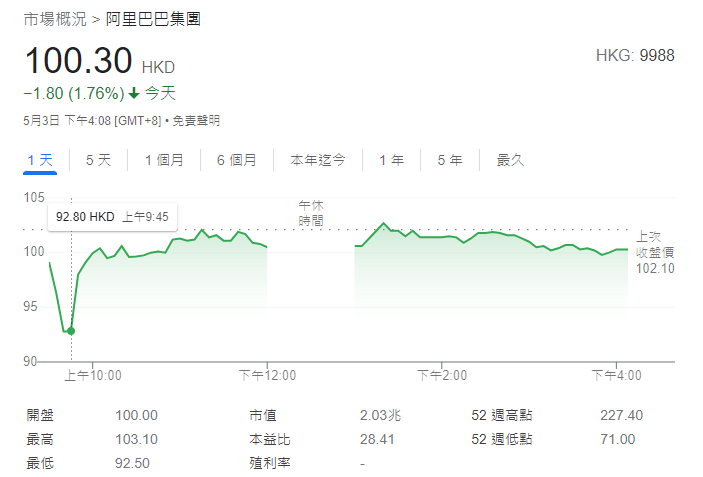
Task: Open the 市場概況 breadcrumb link
Action: [x=55, y=19]
